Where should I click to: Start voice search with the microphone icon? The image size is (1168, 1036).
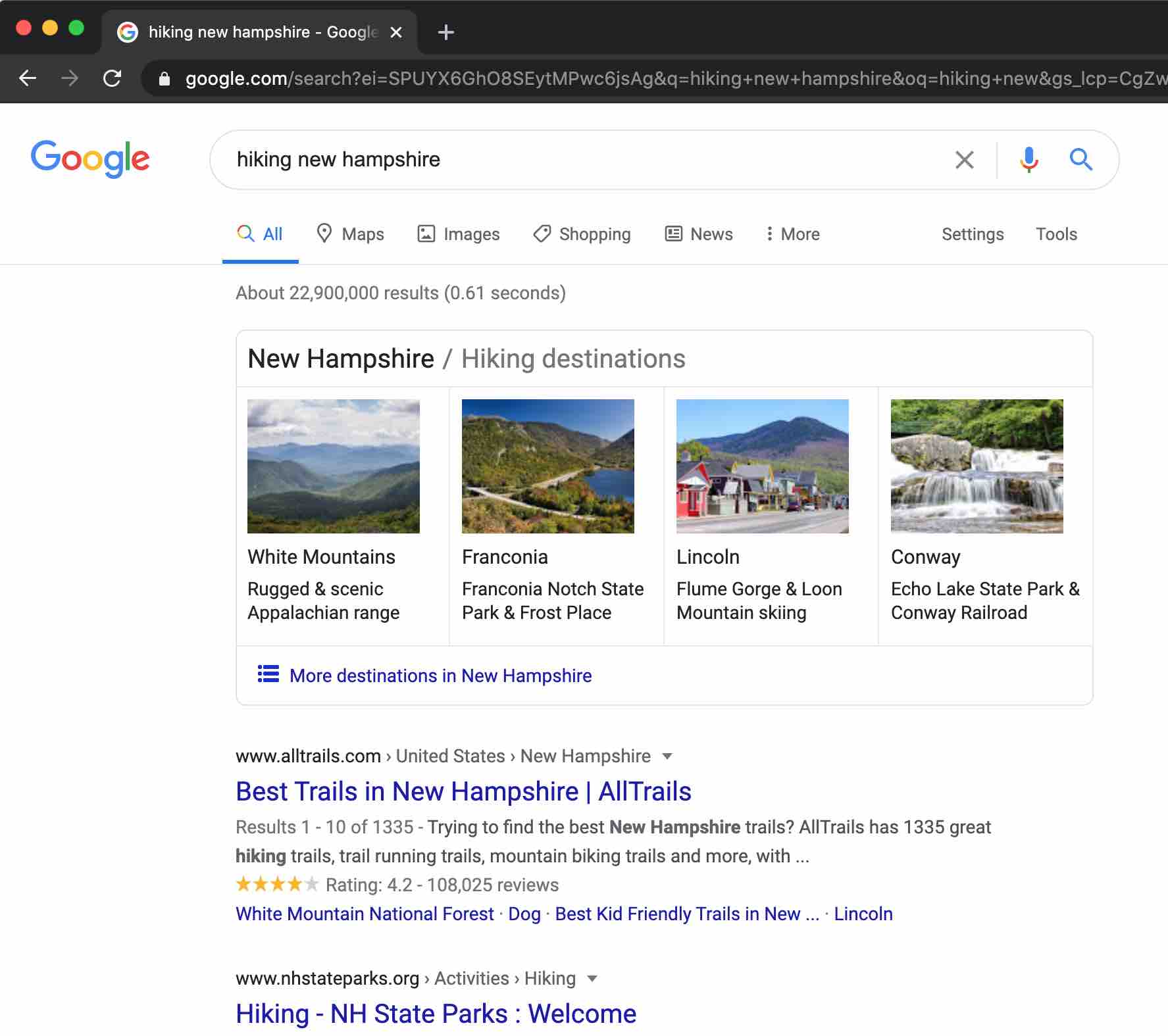1028,159
